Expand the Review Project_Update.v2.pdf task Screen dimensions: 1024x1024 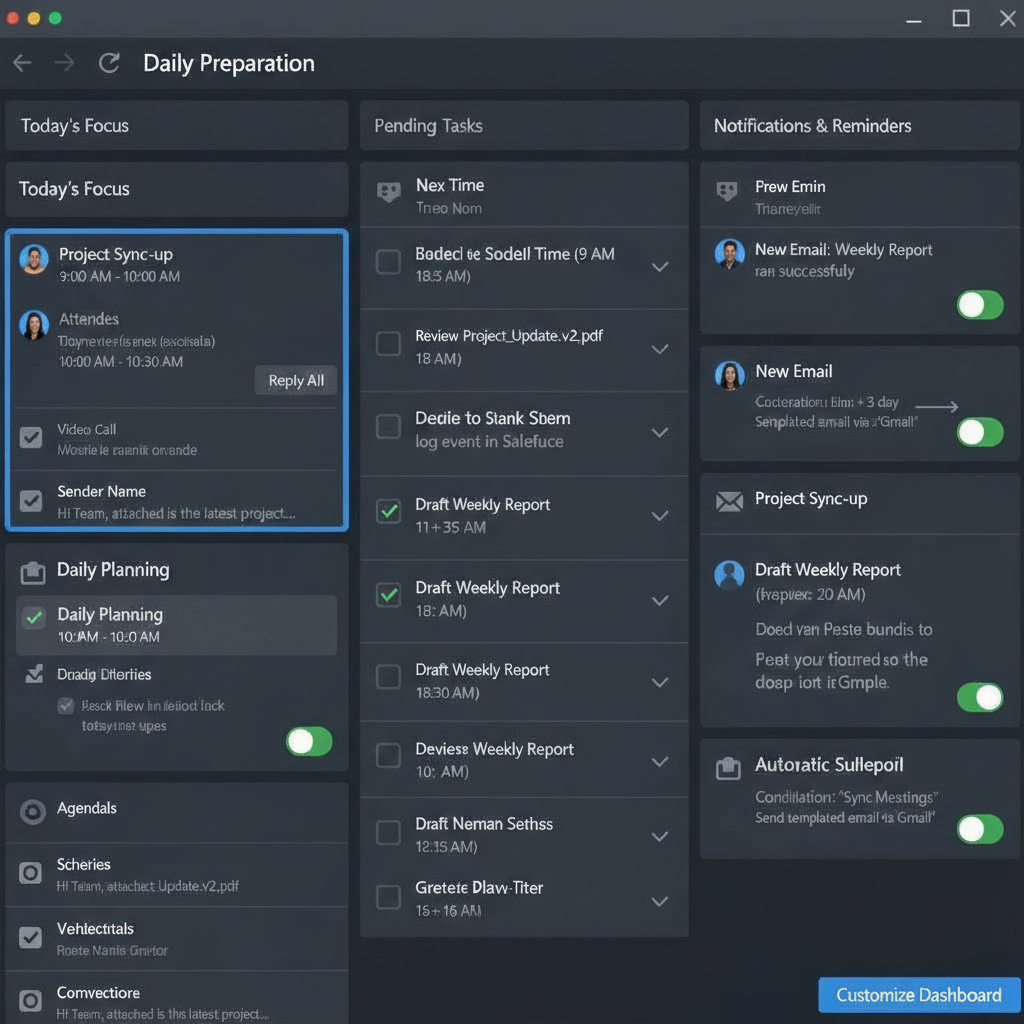tap(659, 349)
